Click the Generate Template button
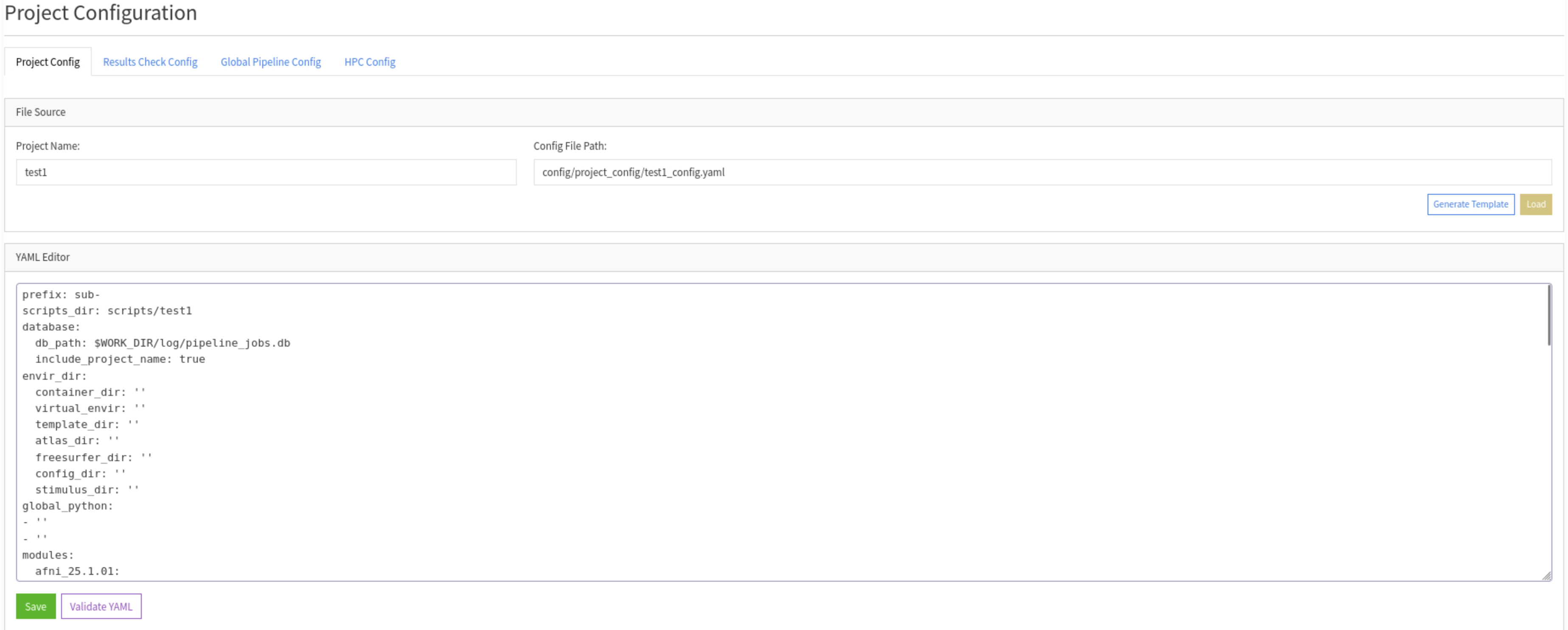1568x630 pixels. tap(1470, 204)
